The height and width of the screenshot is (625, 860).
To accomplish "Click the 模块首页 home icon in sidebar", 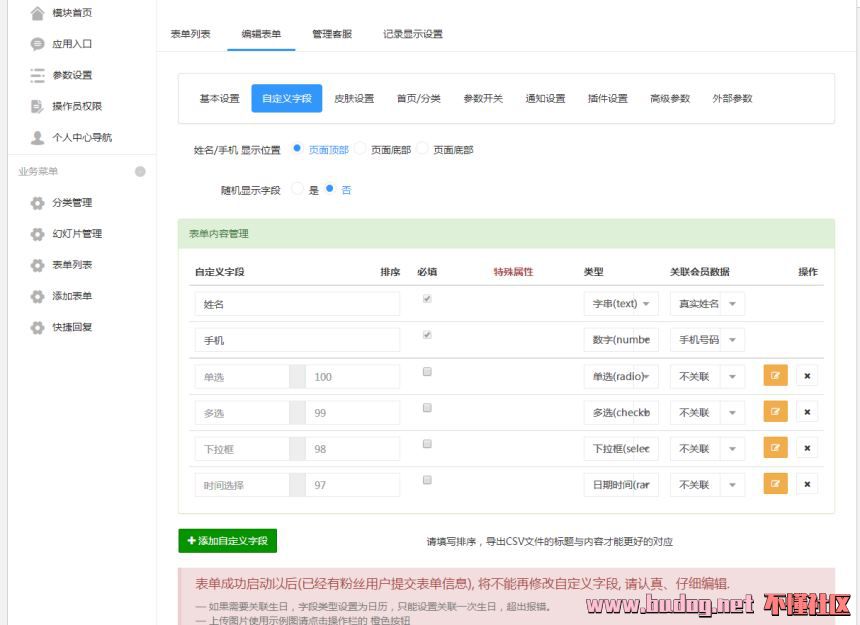I will [37, 13].
